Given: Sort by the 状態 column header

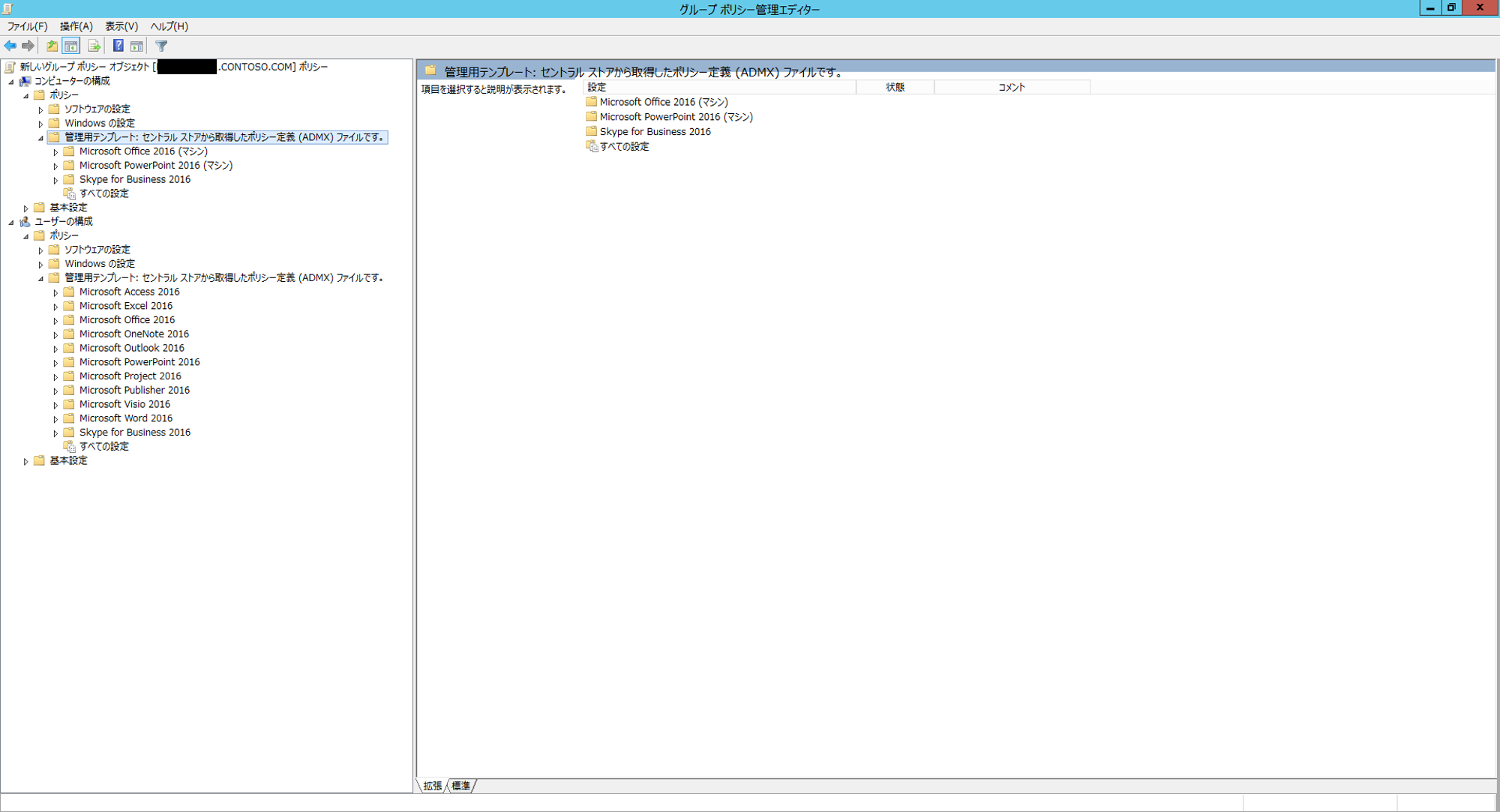Looking at the screenshot, I should pos(895,88).
